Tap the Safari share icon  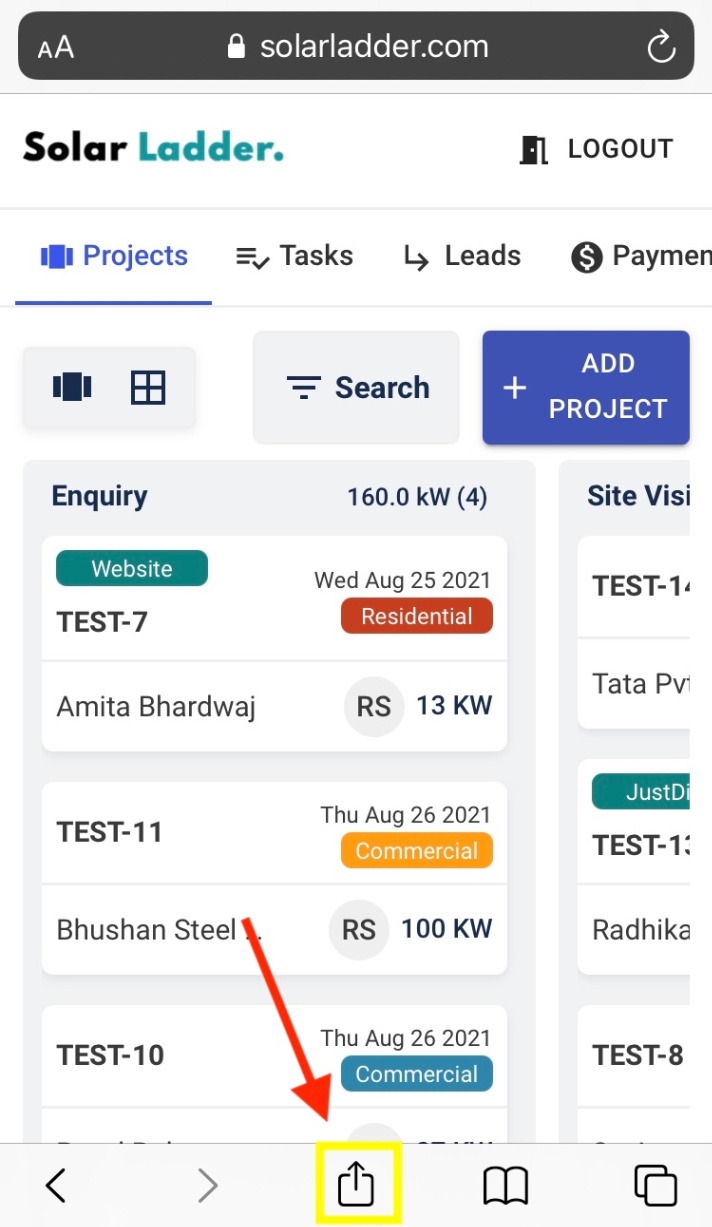[x=356, y=1186]
